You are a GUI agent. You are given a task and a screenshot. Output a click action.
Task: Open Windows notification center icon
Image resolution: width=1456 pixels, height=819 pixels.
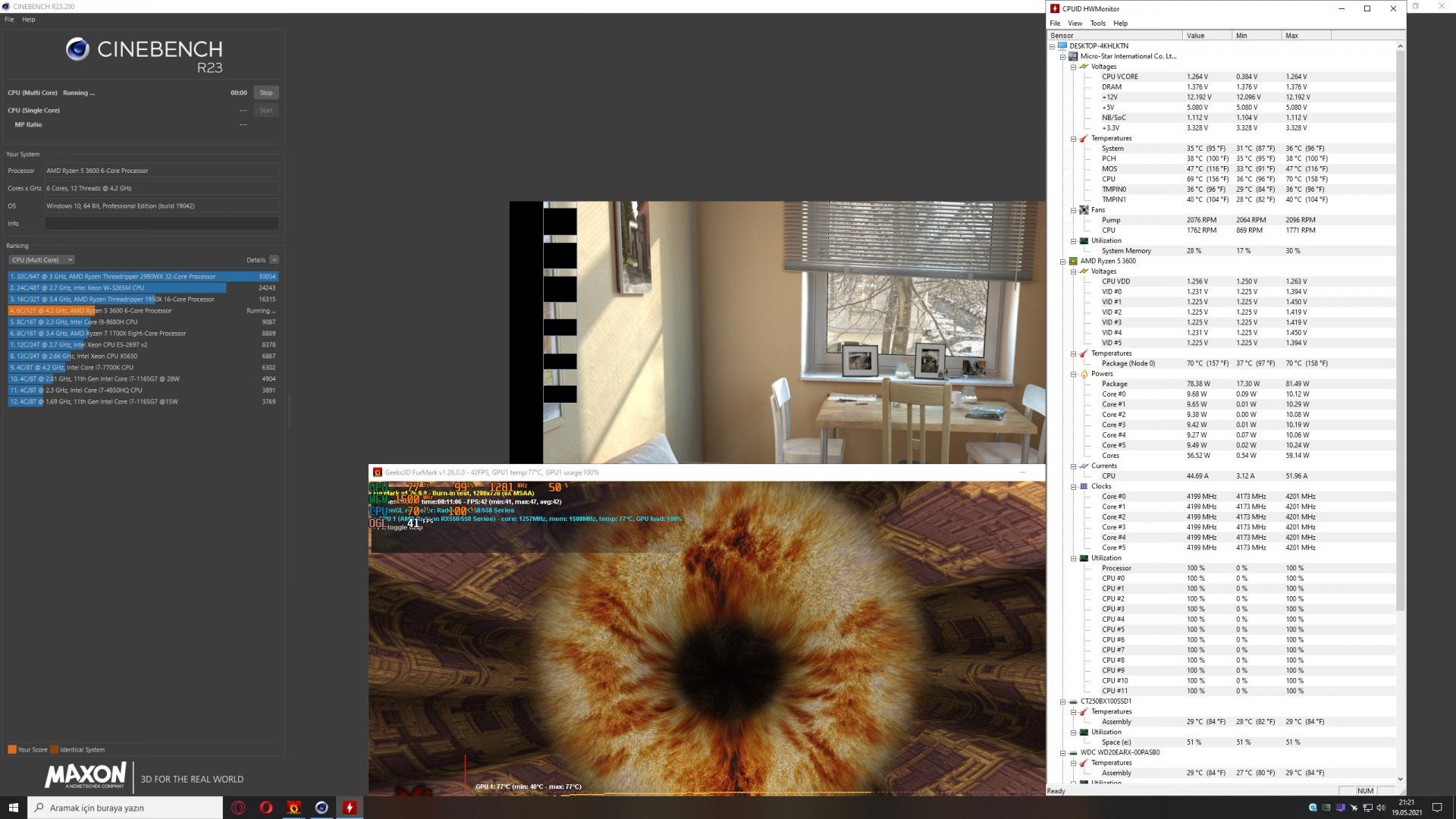(x=1436, y=808)
